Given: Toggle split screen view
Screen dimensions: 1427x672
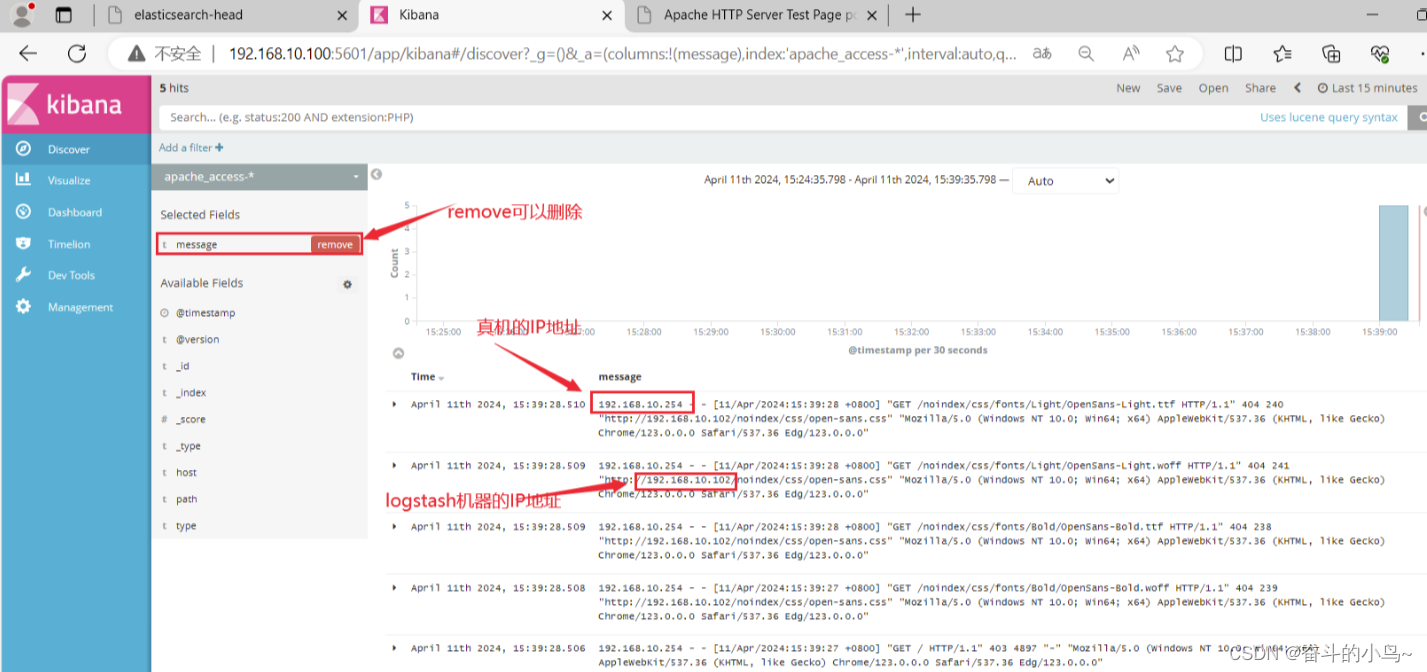Looking at the screenshot, I should tap(1233, 53).
